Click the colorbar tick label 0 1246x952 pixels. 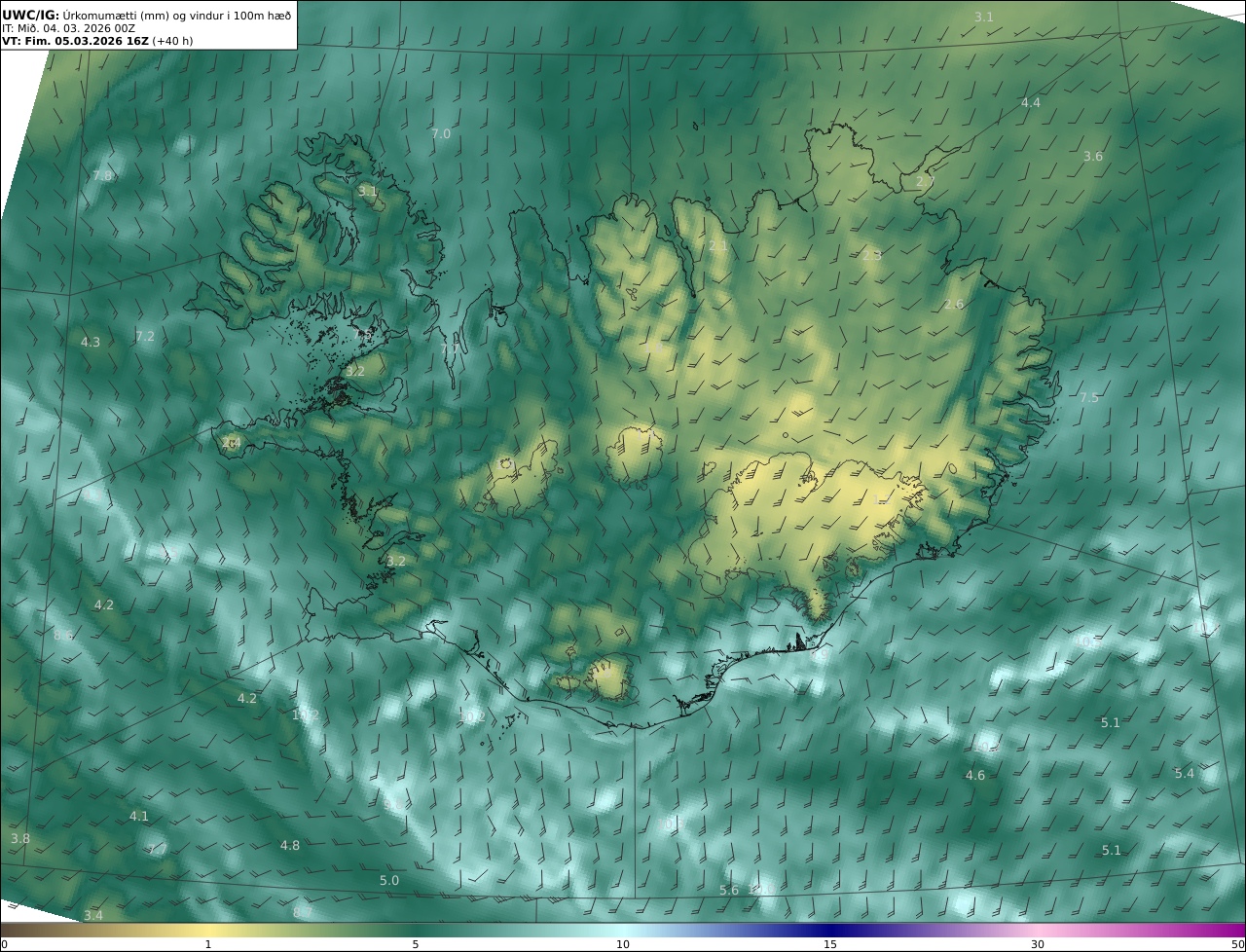[4, 944]
